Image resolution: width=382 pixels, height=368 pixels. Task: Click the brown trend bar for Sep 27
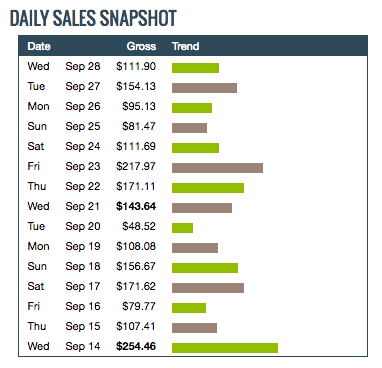click(204, 88)
